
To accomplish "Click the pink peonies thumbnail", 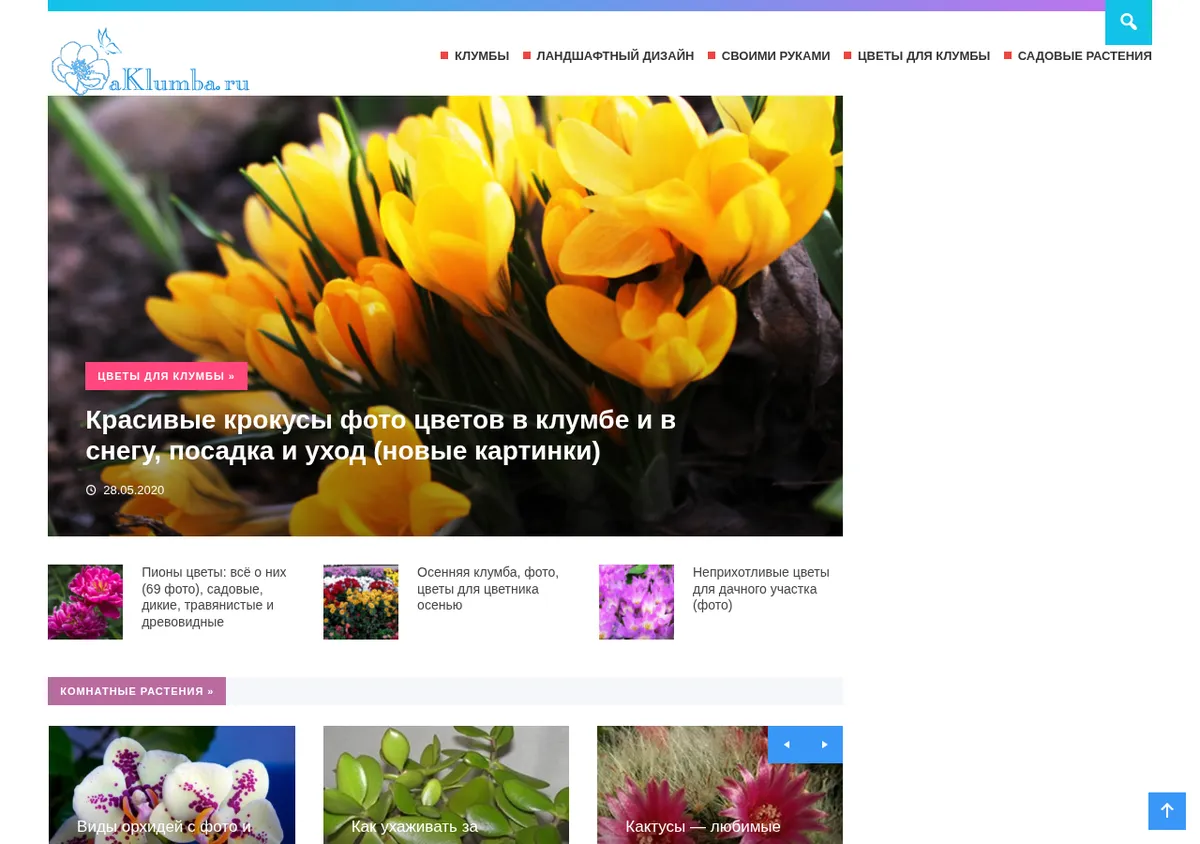I will point(85,602).
